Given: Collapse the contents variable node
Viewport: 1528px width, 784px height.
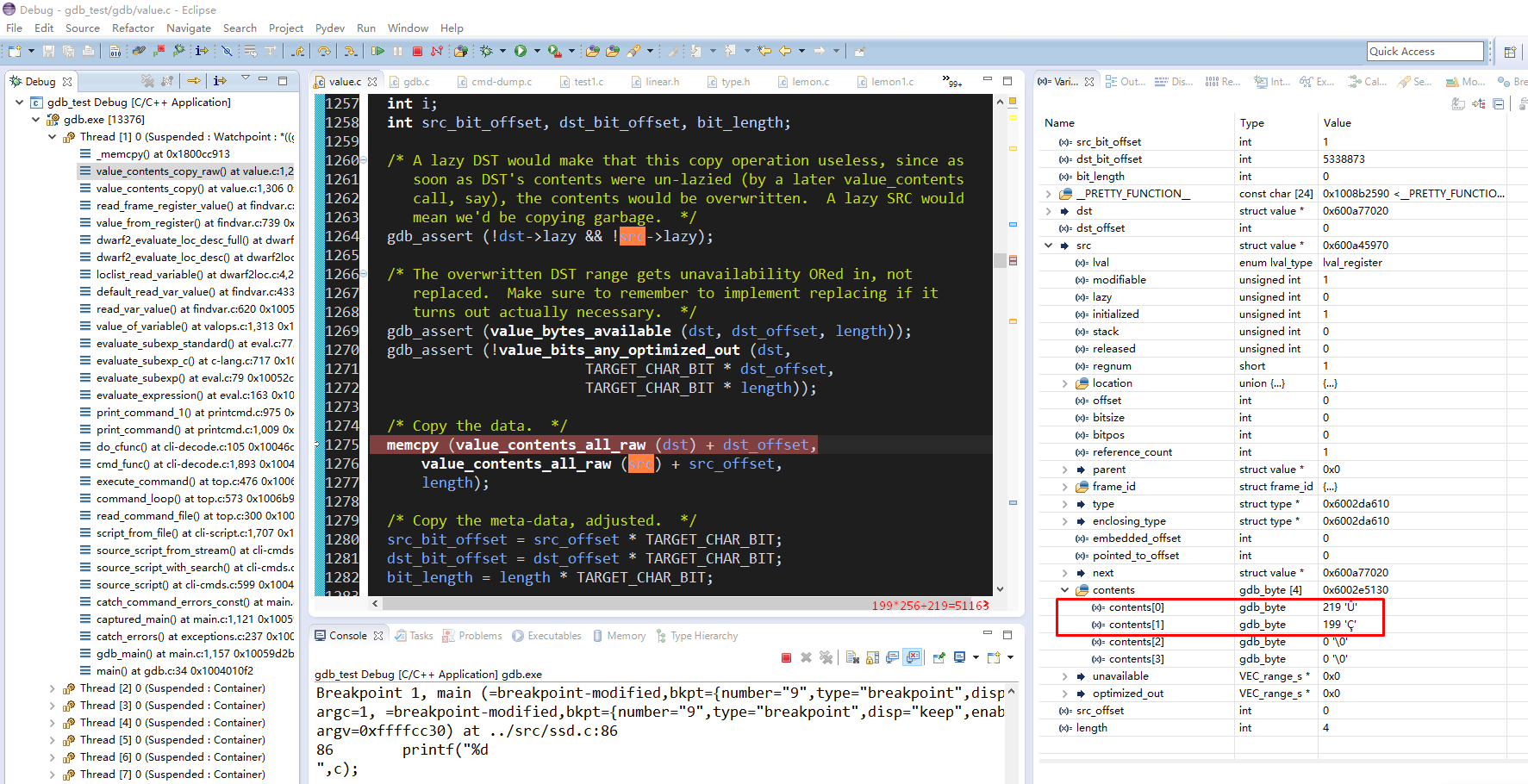Looking at the screenshot, I should 1064,590.
